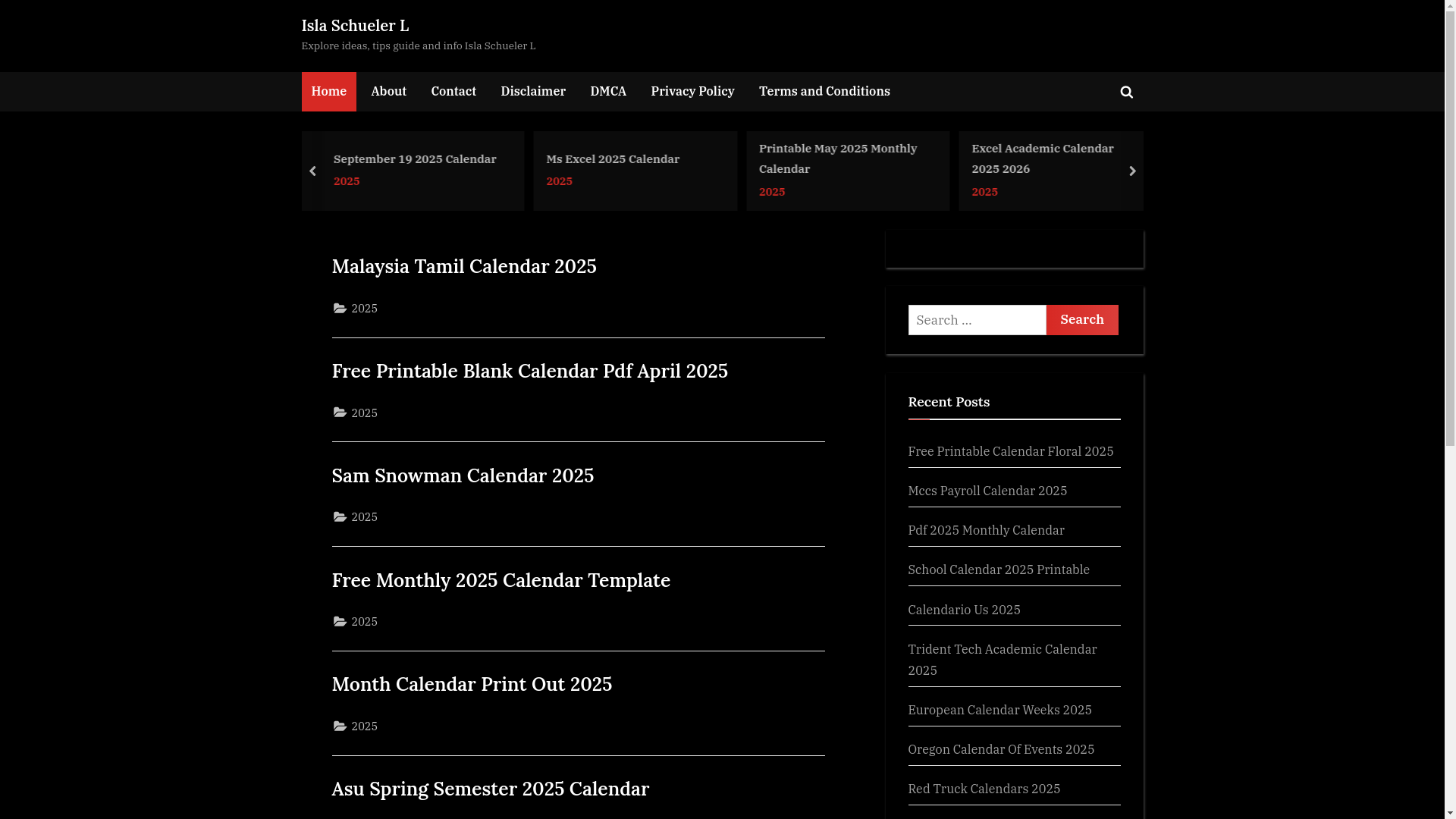Open the DMCA page
Screen dimensions: 1456x819
608,92
